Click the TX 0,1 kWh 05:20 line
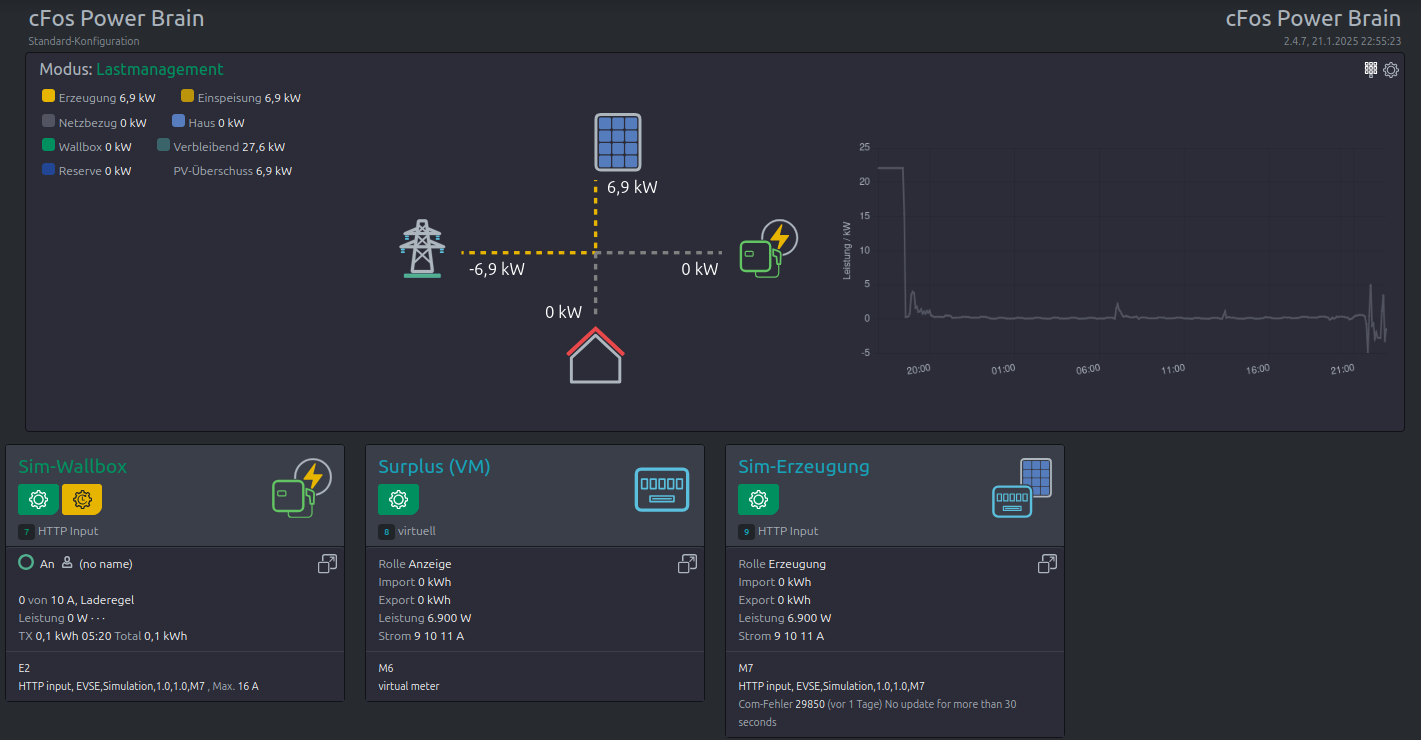The width and height of the screenshot is (1421, 740). [102, 636]
